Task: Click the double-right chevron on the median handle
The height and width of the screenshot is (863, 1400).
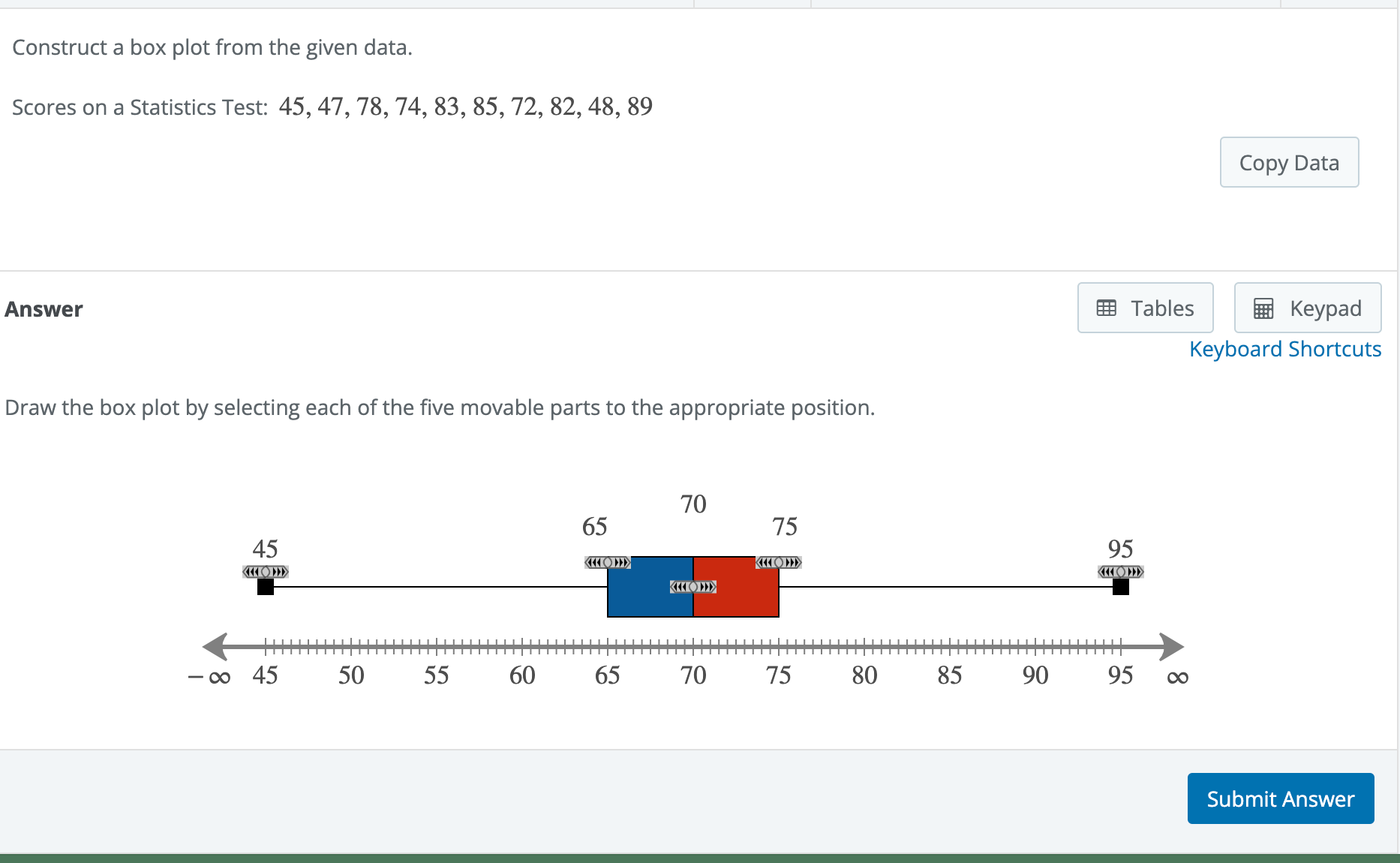Action: 706,586
